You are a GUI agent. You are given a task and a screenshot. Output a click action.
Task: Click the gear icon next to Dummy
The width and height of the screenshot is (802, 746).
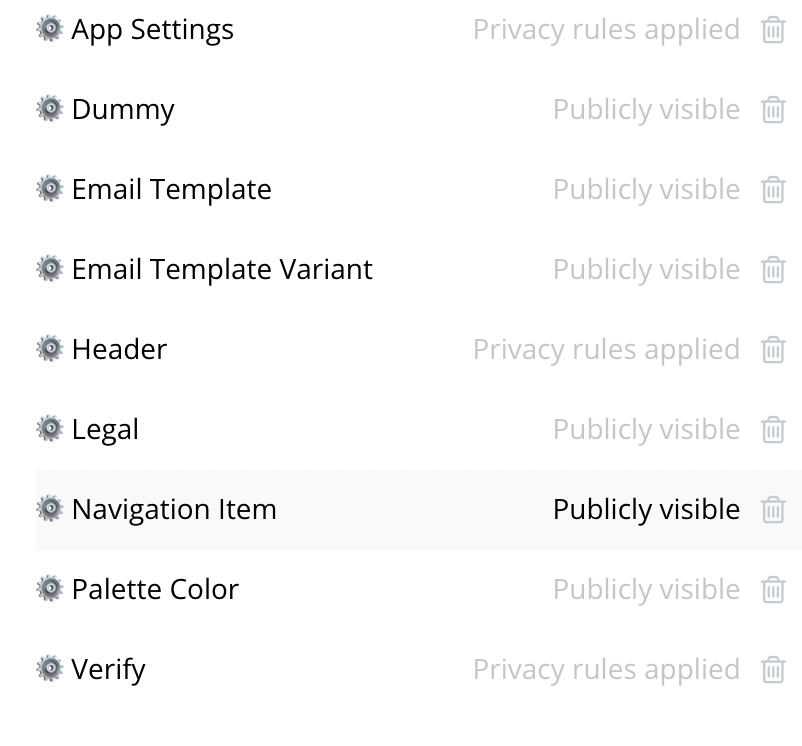pyautogui.click(x=49, y=109)
